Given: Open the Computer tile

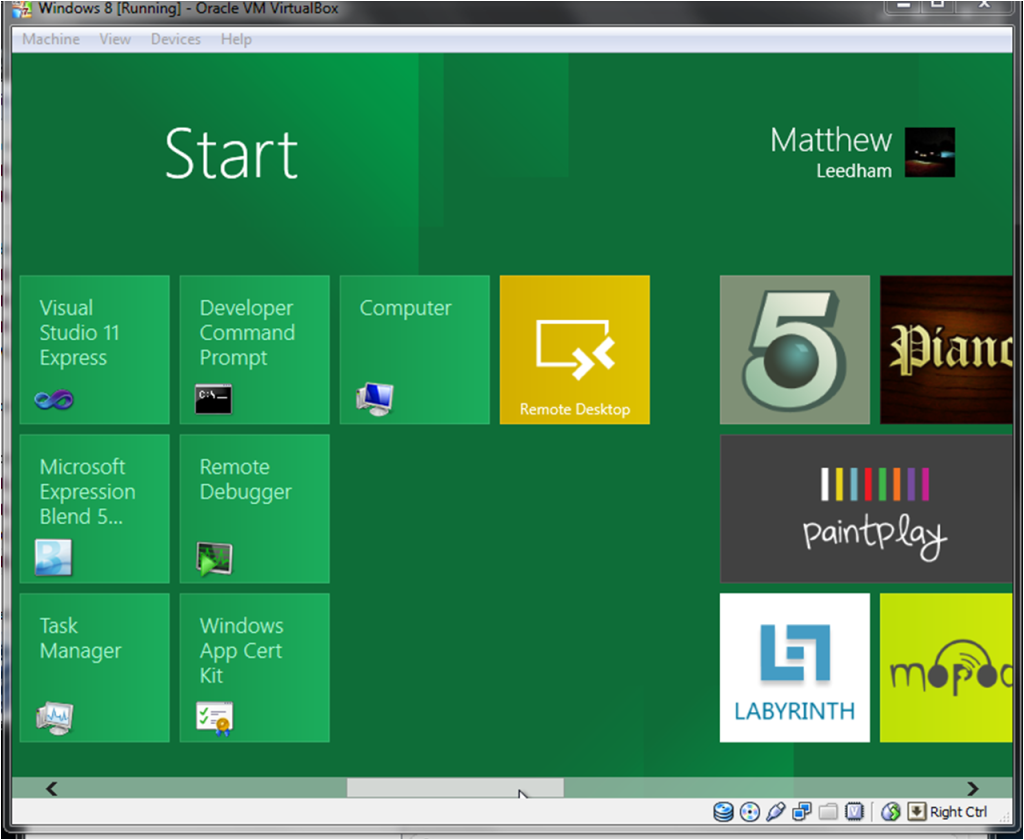Looking at the screenshot, I should click(415, 350).
